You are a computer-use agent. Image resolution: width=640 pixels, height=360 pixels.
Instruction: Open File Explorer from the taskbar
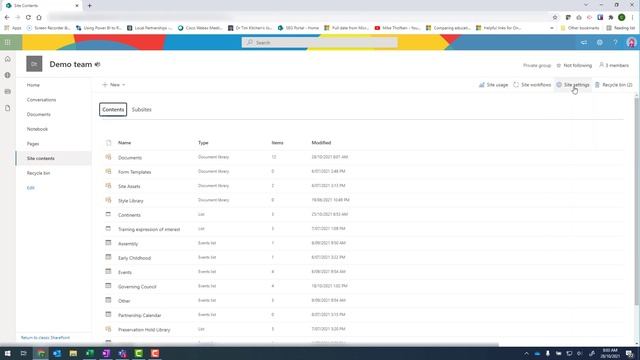[73, 353]
